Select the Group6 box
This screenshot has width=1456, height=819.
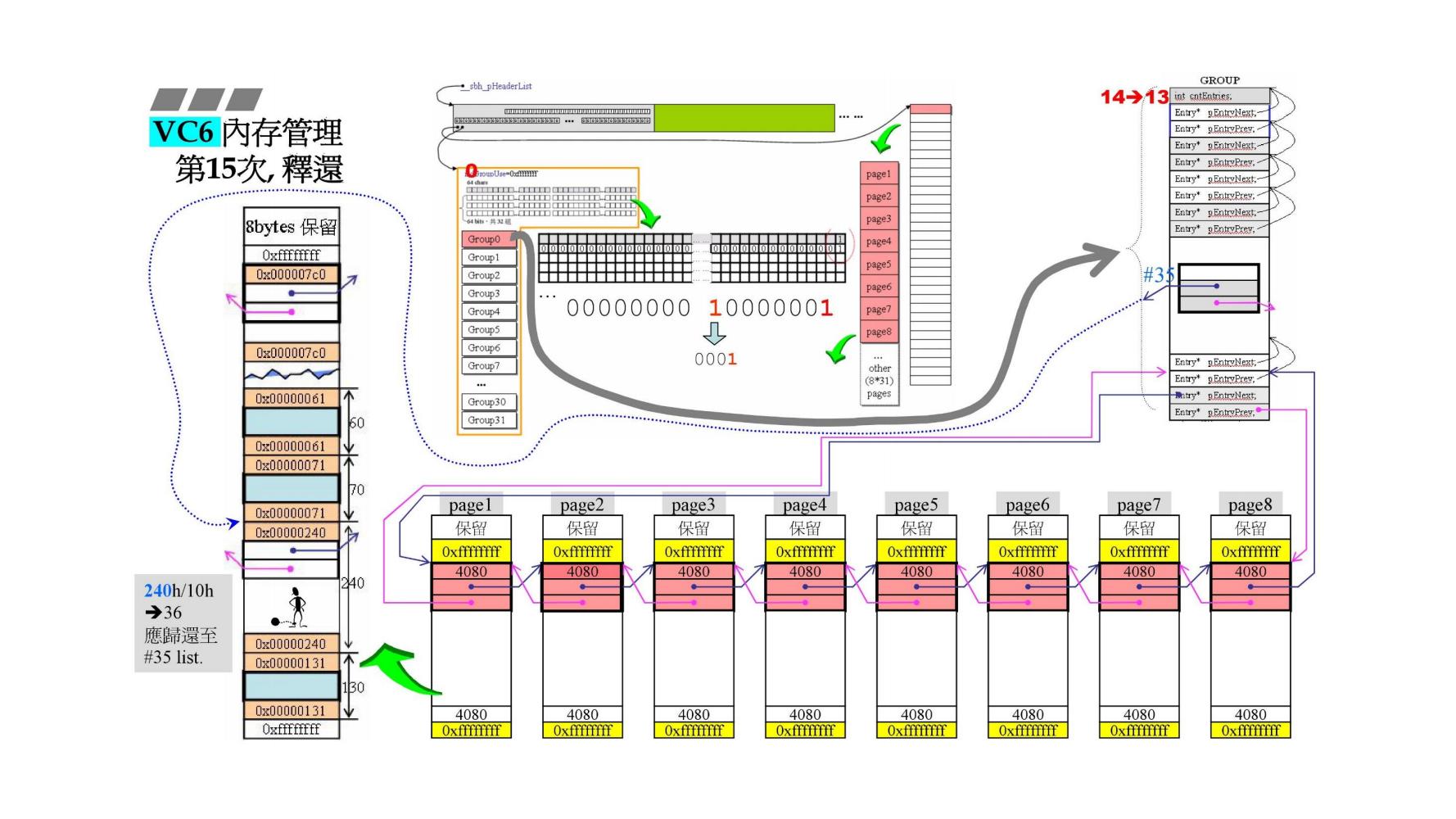click(x=488, y=347)
